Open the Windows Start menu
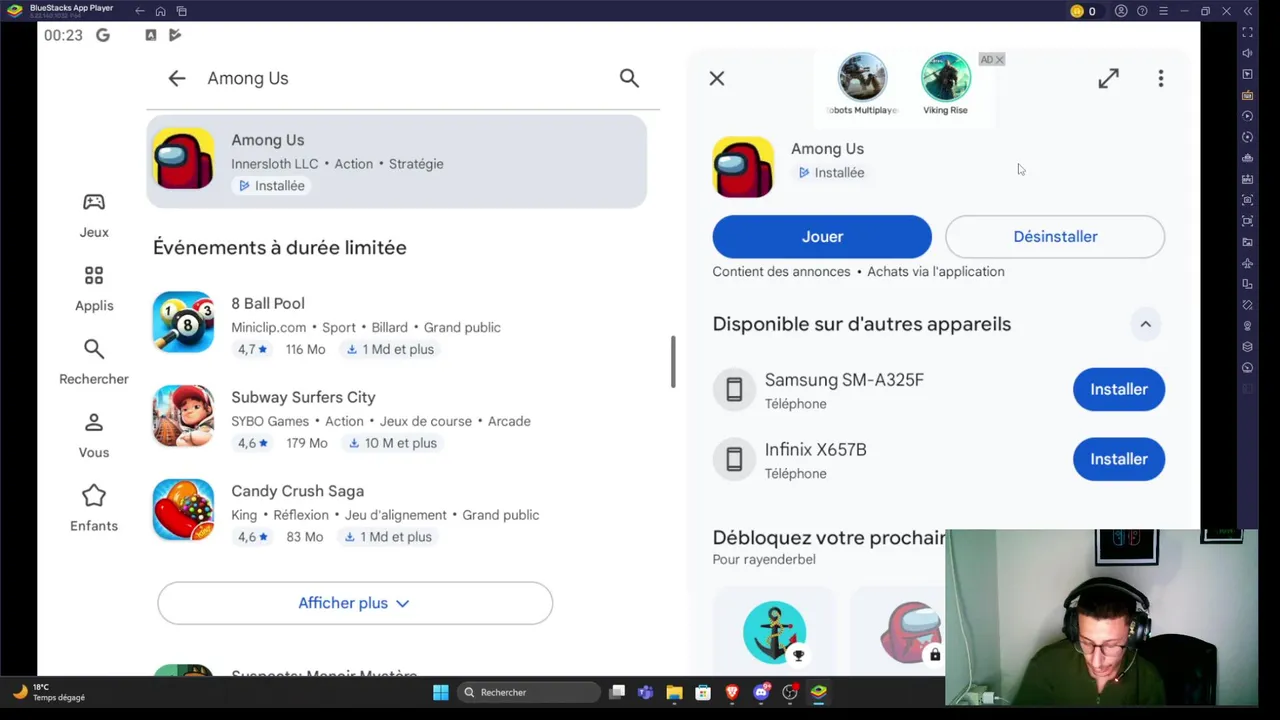Image resolution: width=1280 pixels, height=720 pixels. [441, 692]
